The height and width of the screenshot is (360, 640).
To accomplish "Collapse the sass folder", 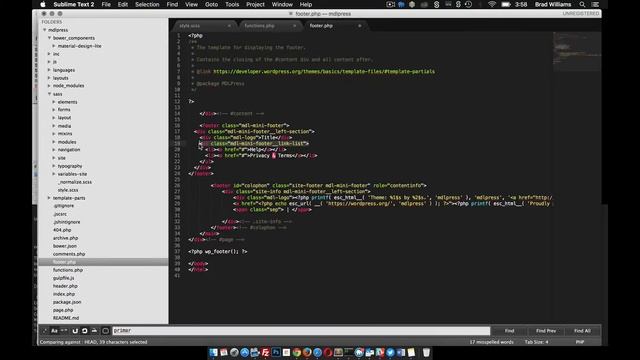I will tap(49, 94).
